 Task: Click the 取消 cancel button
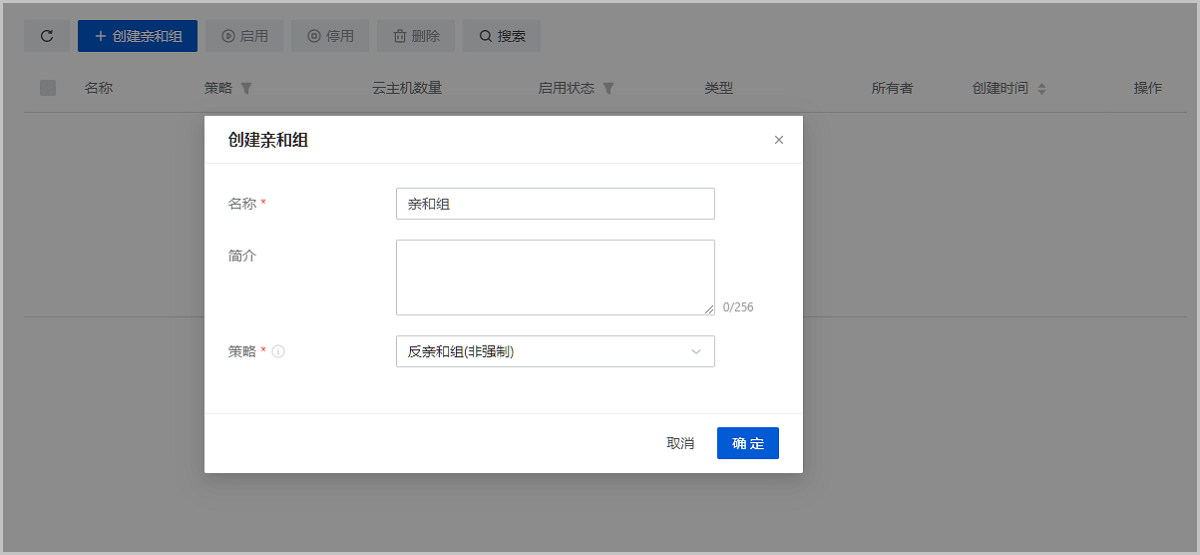tap(680, 443)
